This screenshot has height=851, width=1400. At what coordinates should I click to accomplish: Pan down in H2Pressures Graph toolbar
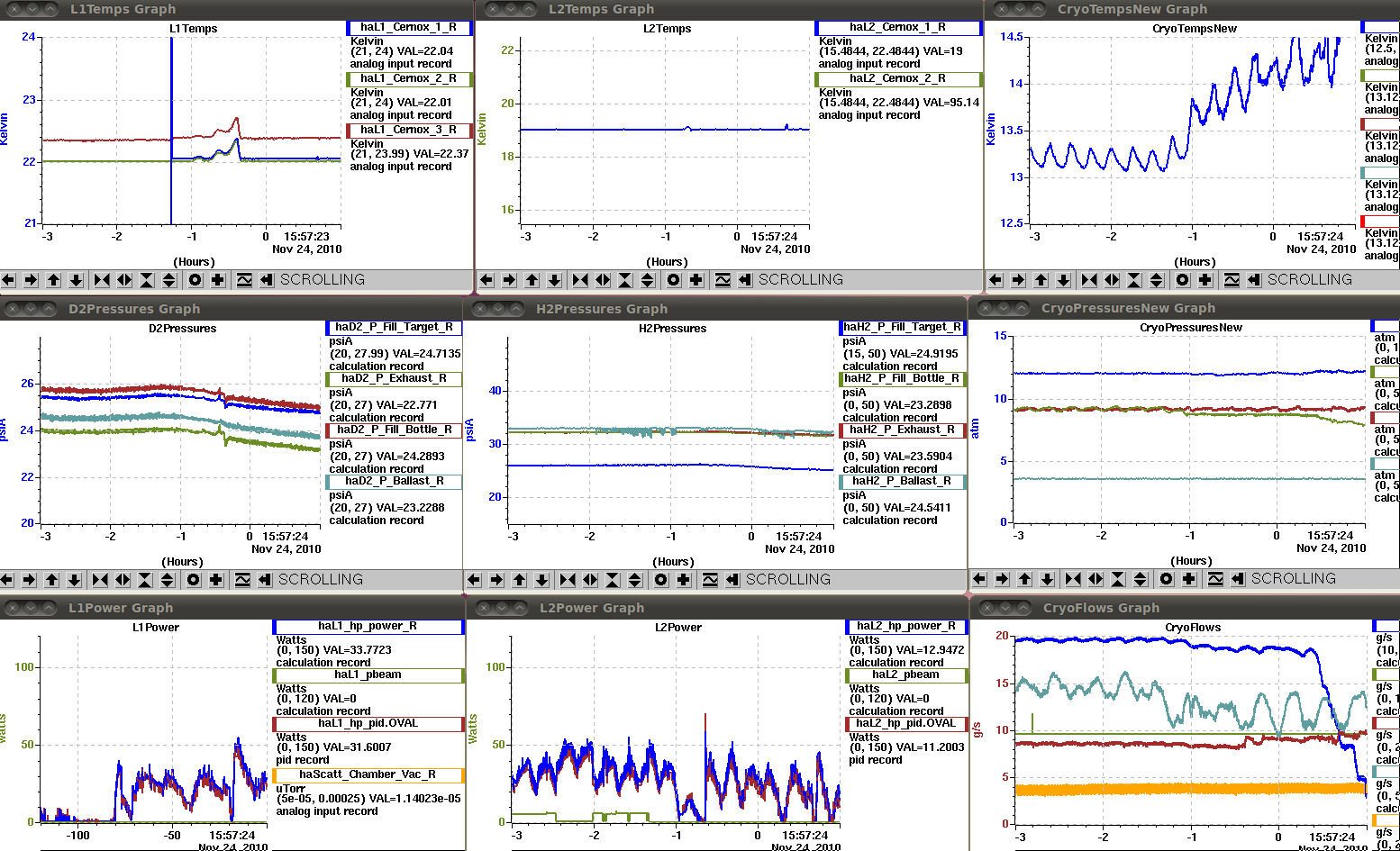[x=542, y=580]
